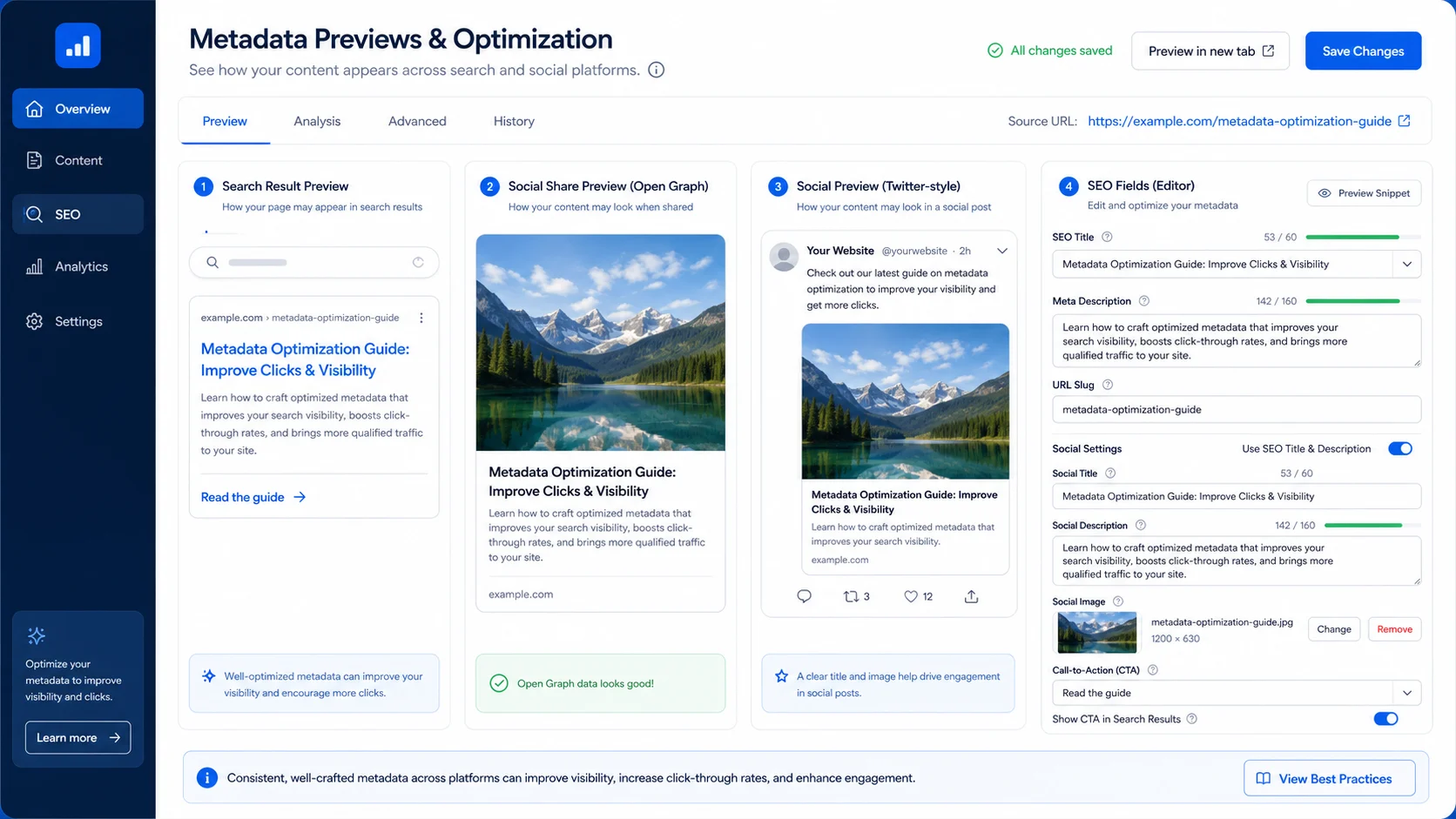Click the heart like icon showing 12
The height and width of the screenshot is (819, 1456).
(x=911, y=596)
